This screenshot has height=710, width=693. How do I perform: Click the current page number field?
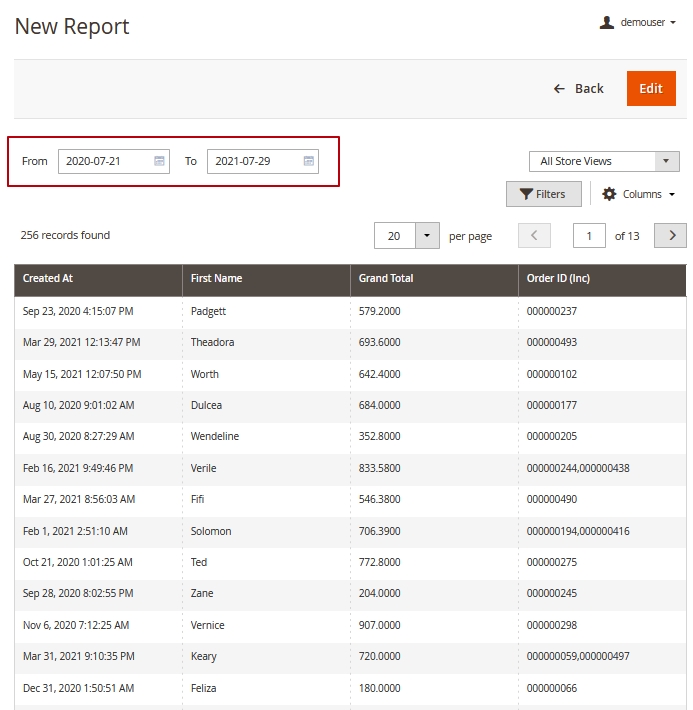click(x=589, y=236)
